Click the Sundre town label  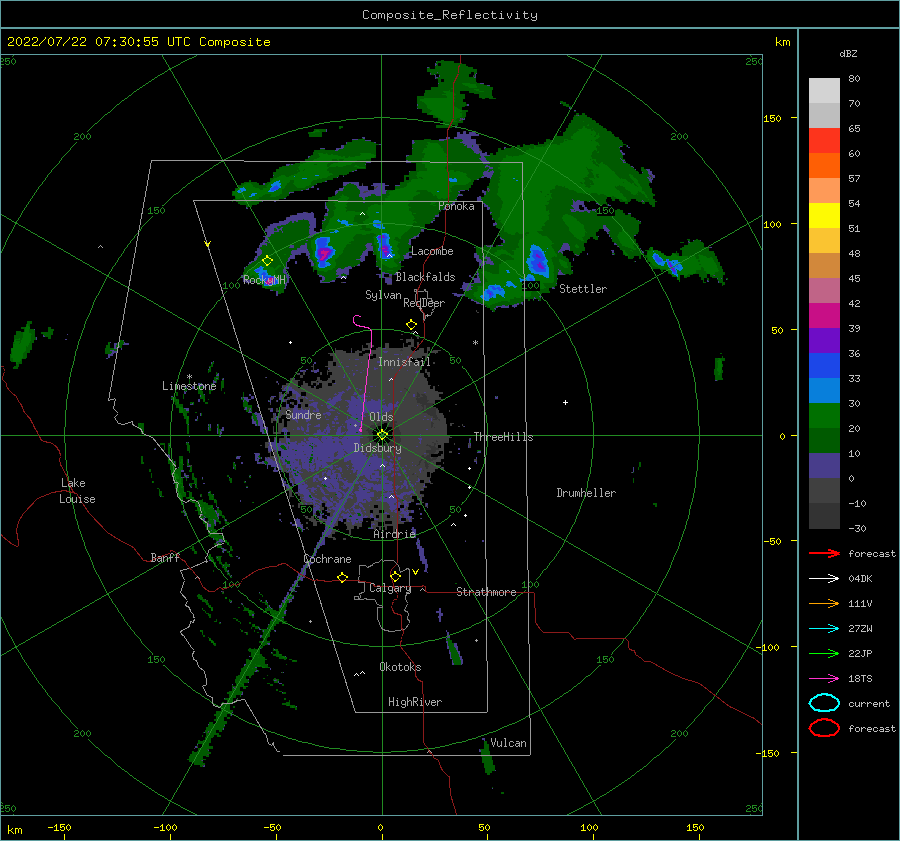303,414
